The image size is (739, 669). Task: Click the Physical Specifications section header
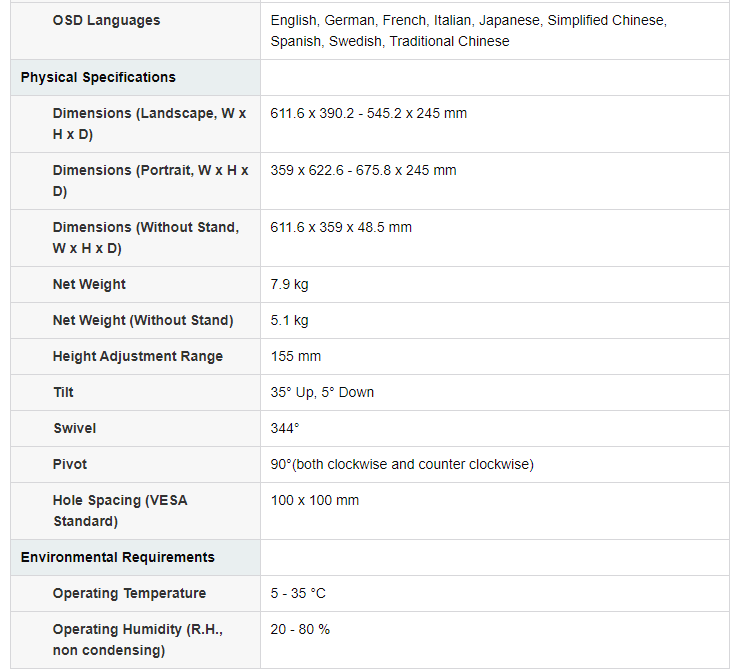point(98,77)
